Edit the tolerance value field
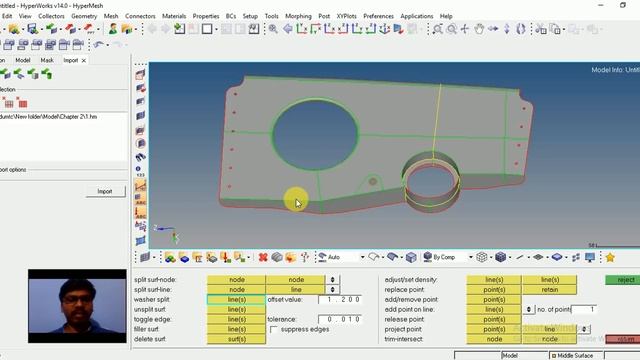This screenshot has height=360, width=640. [x=340, y=319]
